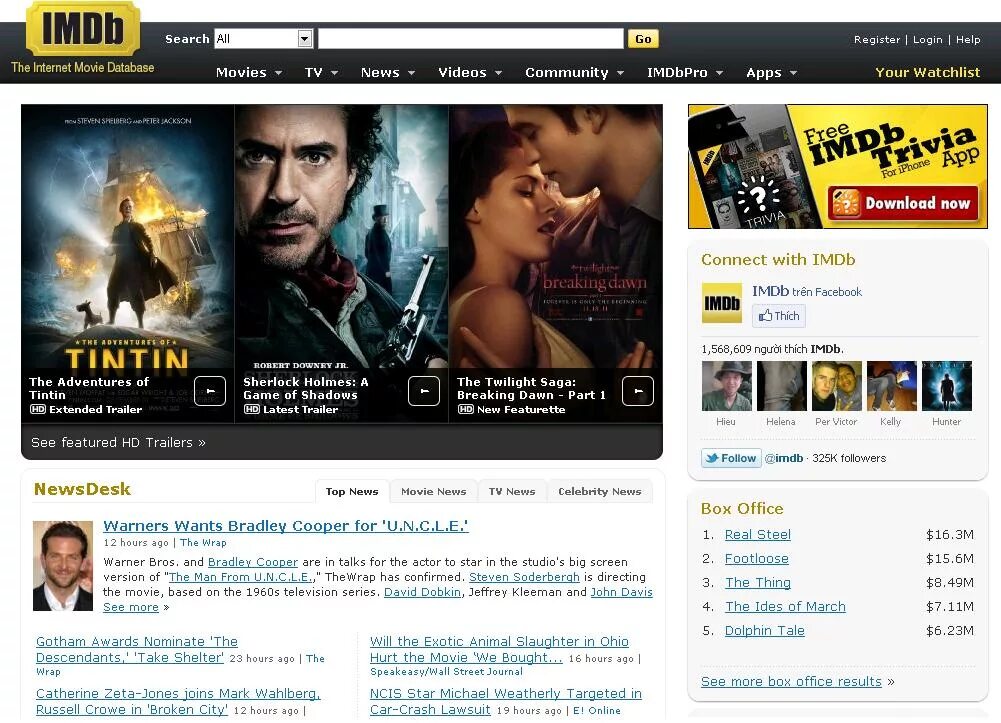Play the Twilight Breaking Dawn featurette arrow
Screen dimensions: 1001x723
638,391
